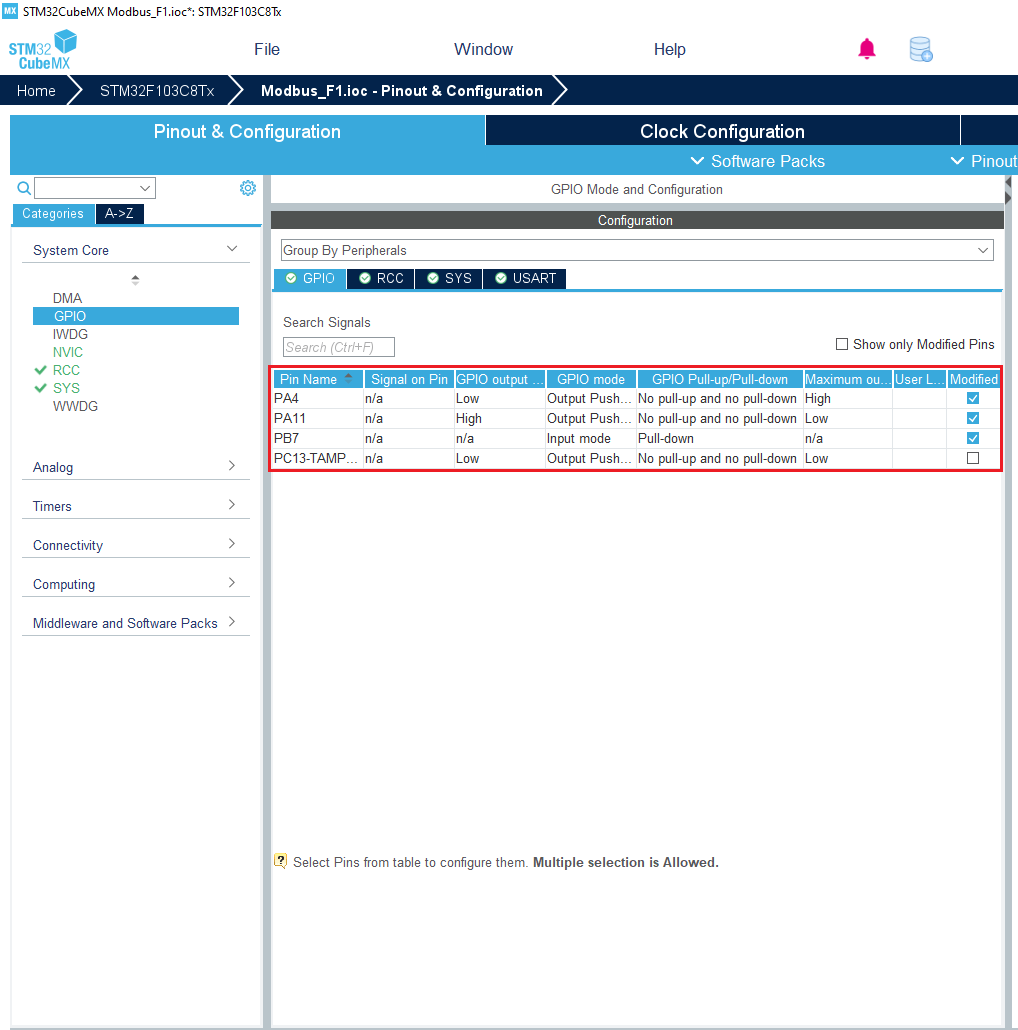Click PA4 High maximum speed cell
1018x1030 pixels.
[x=848, y=398]
